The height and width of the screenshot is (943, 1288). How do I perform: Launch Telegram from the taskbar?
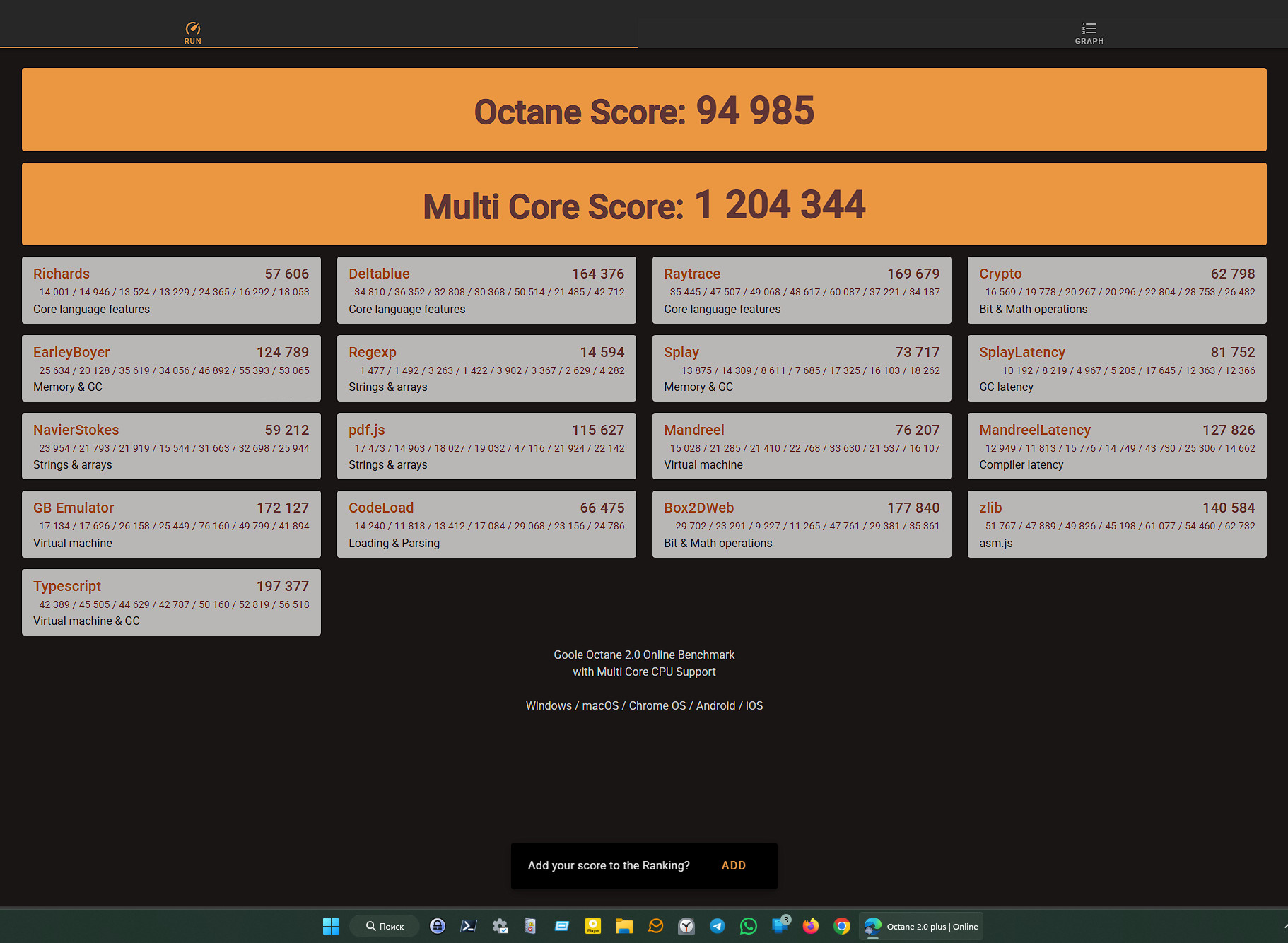tap(718, 926)
